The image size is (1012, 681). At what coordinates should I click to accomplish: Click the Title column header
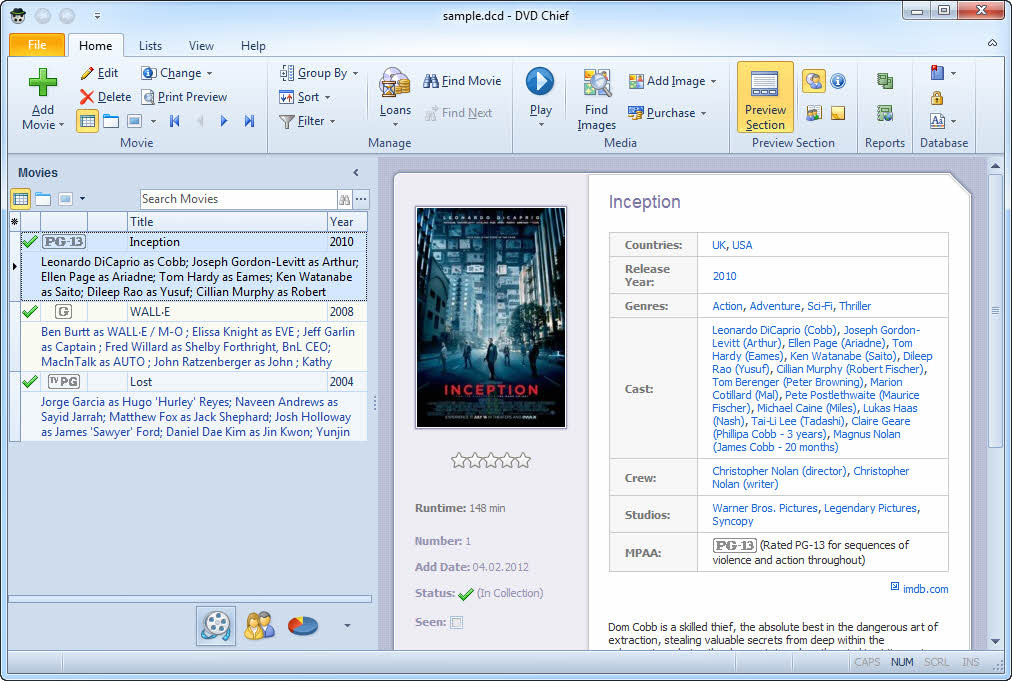point(227,221)
